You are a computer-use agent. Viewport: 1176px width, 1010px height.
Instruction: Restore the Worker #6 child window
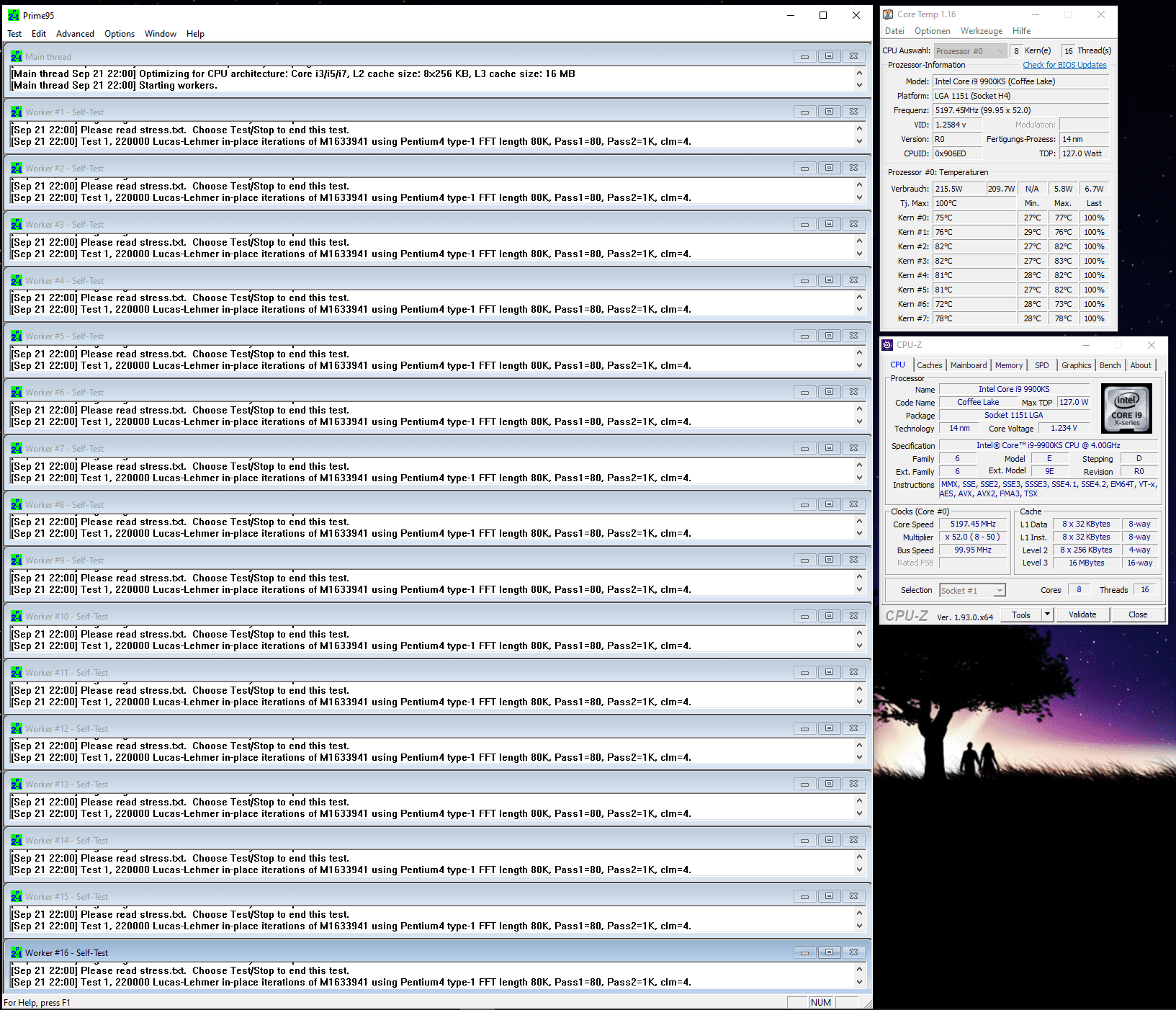829,392
